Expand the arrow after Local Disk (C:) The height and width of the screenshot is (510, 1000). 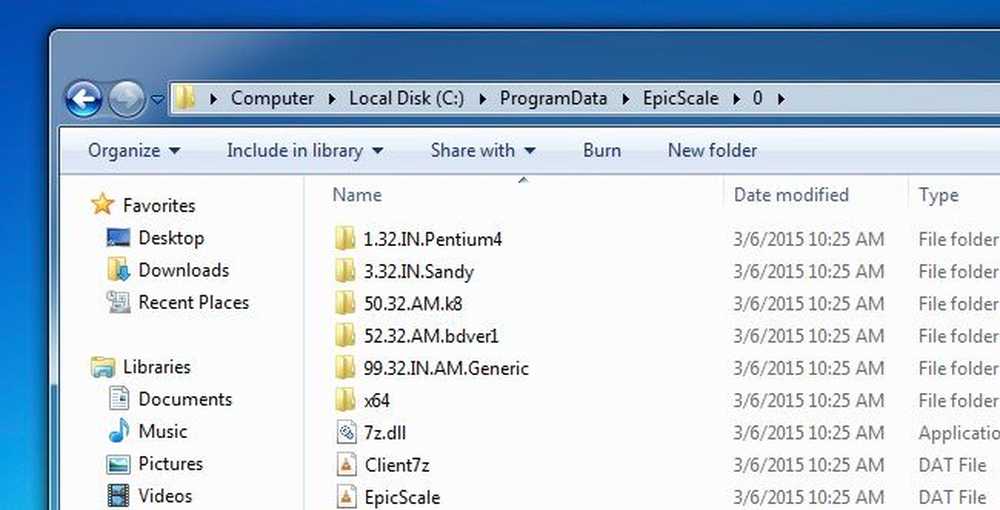(x=482, y=99)
